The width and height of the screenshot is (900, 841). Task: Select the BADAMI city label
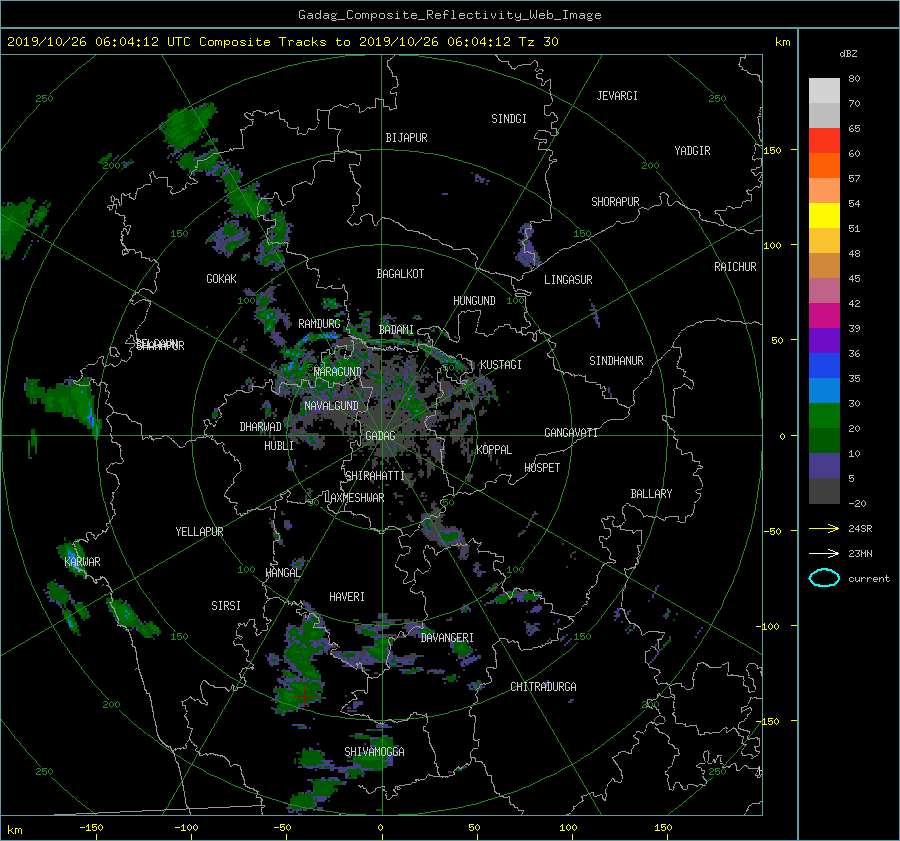(396, 330)
